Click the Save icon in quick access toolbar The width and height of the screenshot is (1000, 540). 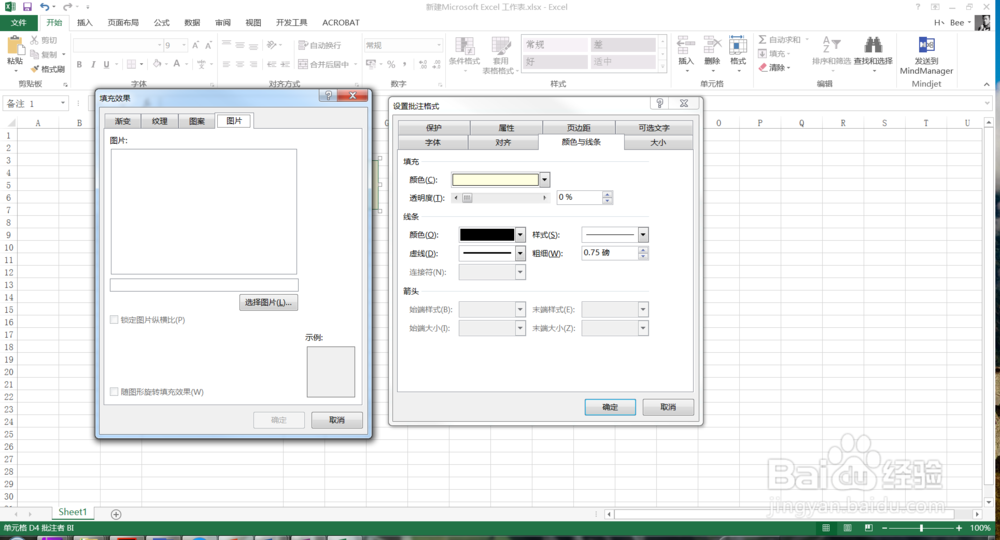27,6
